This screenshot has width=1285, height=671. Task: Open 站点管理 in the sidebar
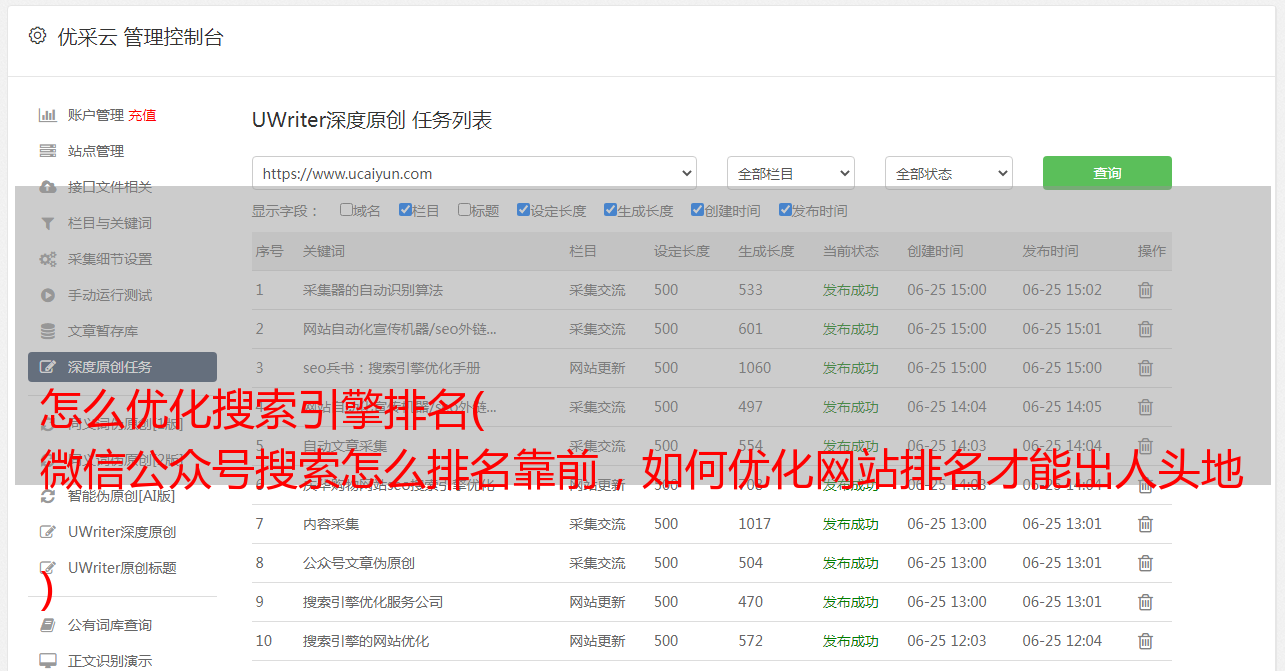point(96,151)
